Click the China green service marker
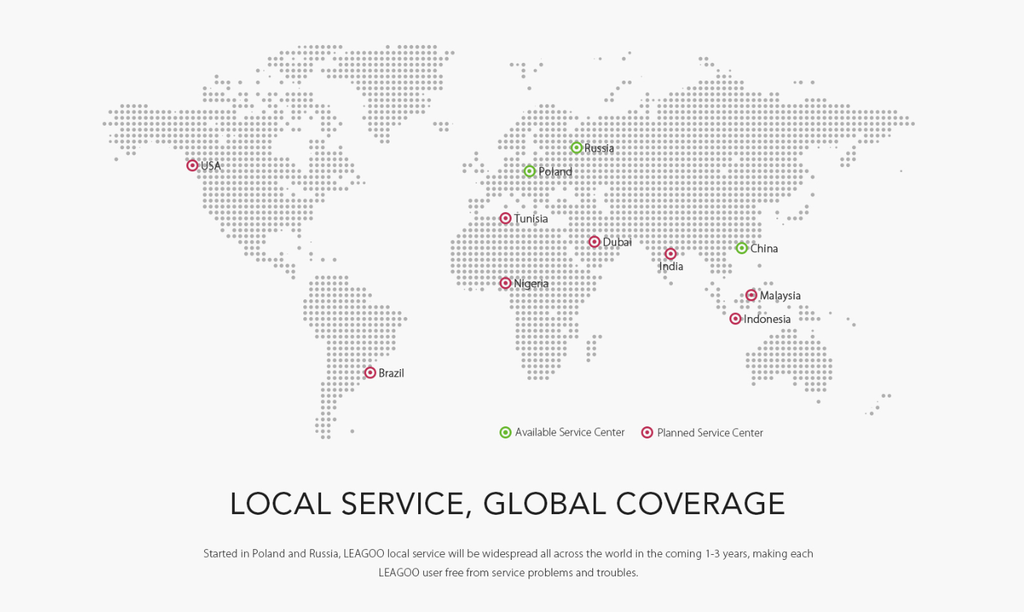 click(x=741, y=248)
